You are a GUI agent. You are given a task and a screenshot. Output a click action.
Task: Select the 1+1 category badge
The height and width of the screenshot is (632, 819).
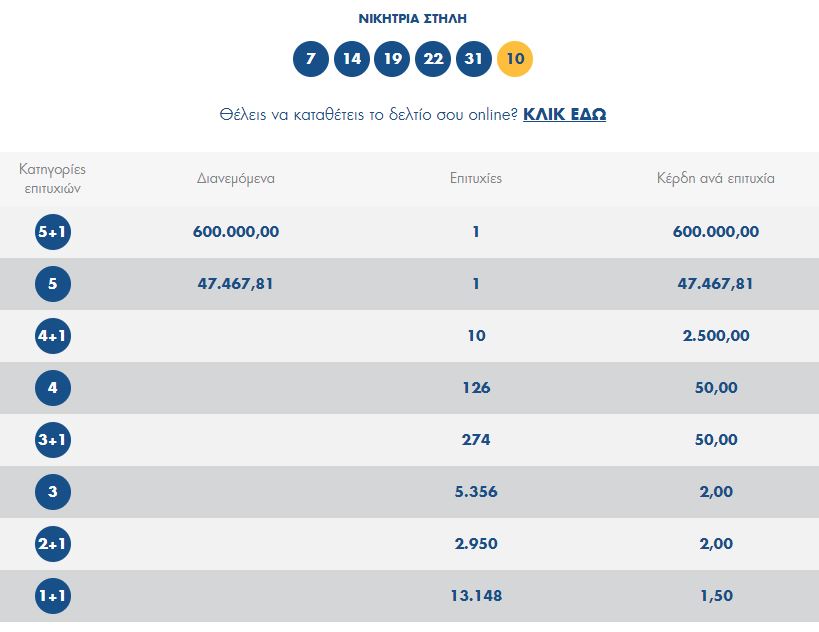[x=53, y=595]
